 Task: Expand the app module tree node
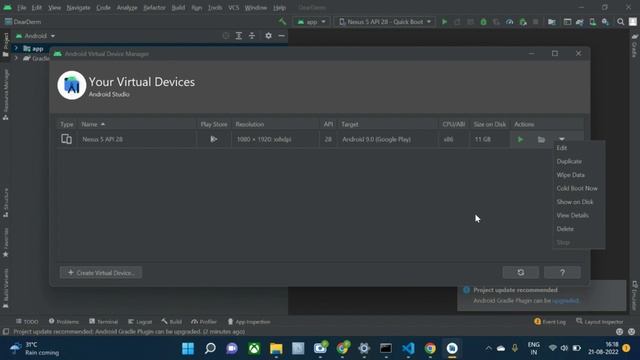click(x=16, y=48)
